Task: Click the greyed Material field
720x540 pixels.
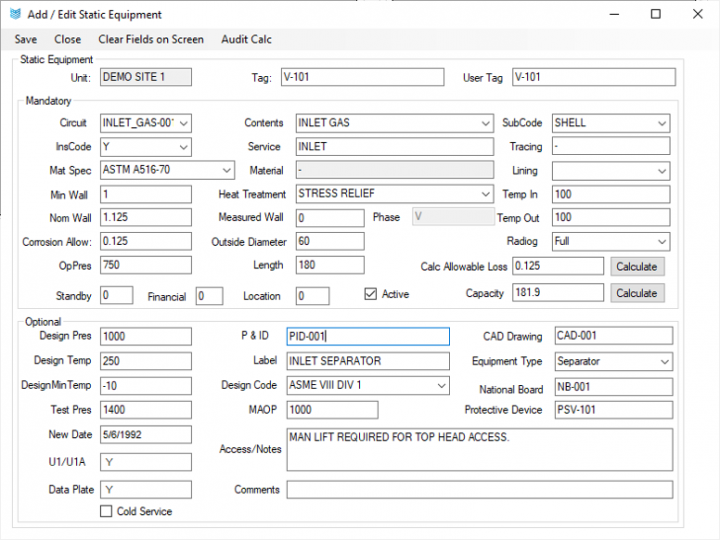Action: point(395,170)
